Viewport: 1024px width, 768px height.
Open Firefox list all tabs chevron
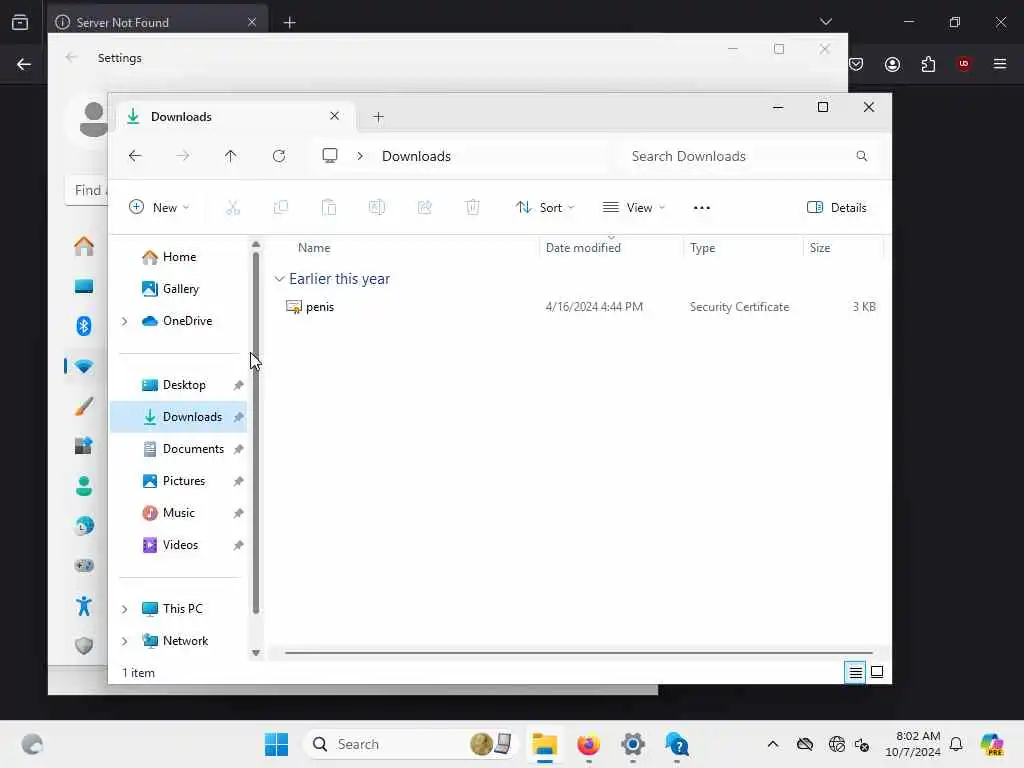coord(825,22)
